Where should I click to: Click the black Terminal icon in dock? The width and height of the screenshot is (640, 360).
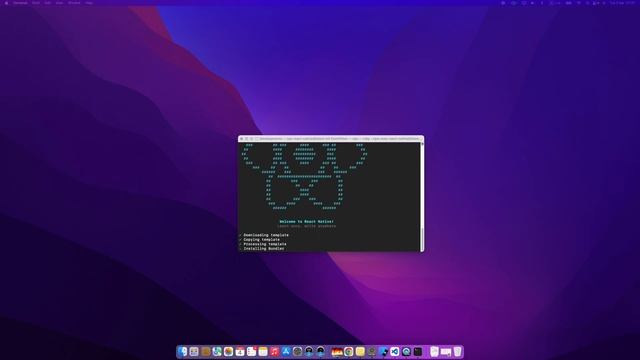(x=418, y=351)
